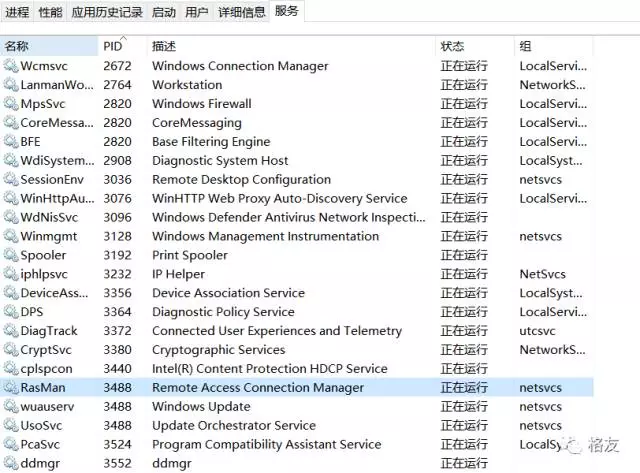Viewport: 640px width, 473px height.
Task: Click the utcsvc group cell
Action: pos(537,331)
